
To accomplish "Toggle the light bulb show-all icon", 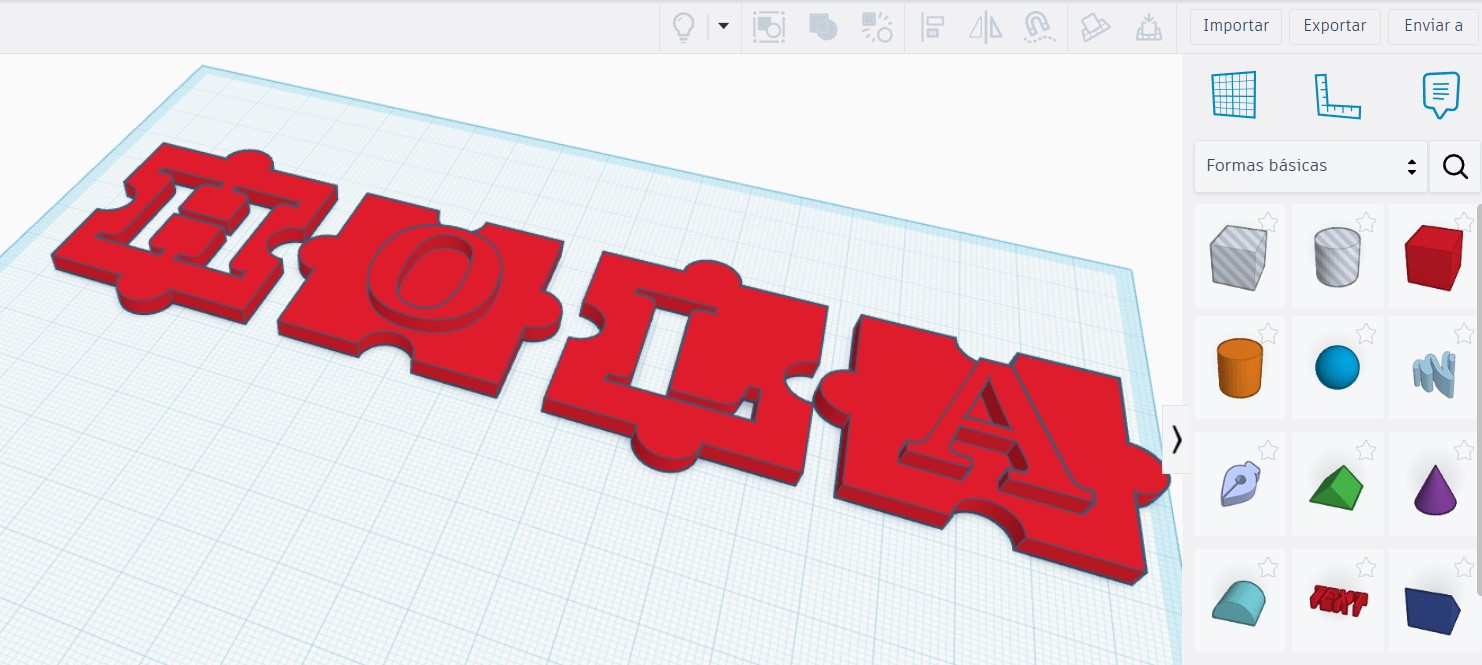I will point(684,27).
